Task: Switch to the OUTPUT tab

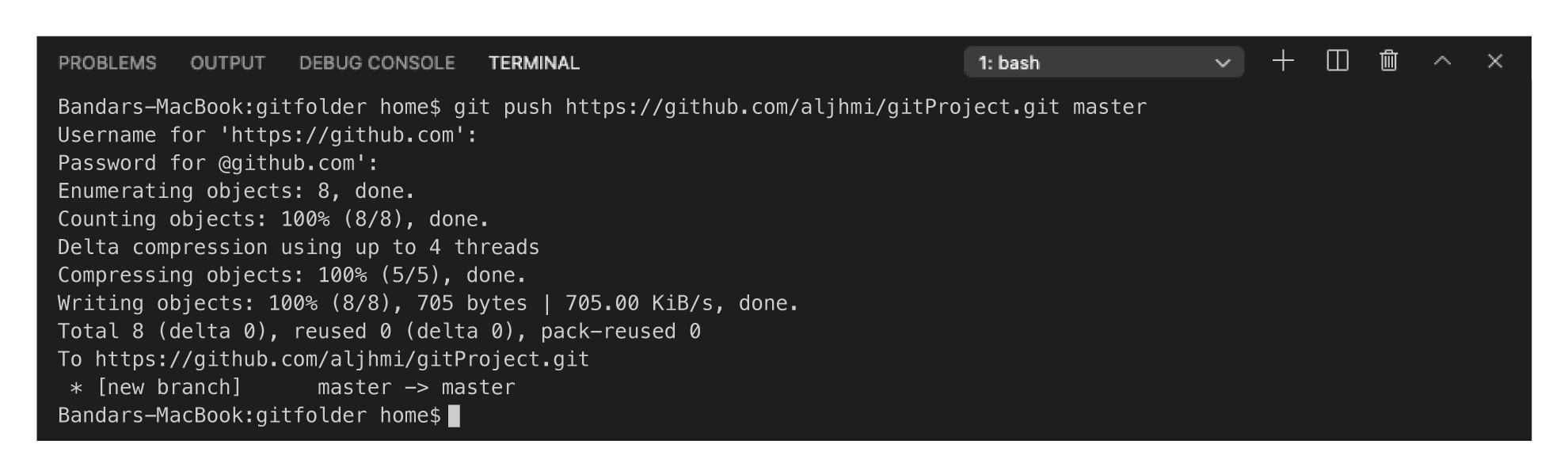Action: point(227,63)
